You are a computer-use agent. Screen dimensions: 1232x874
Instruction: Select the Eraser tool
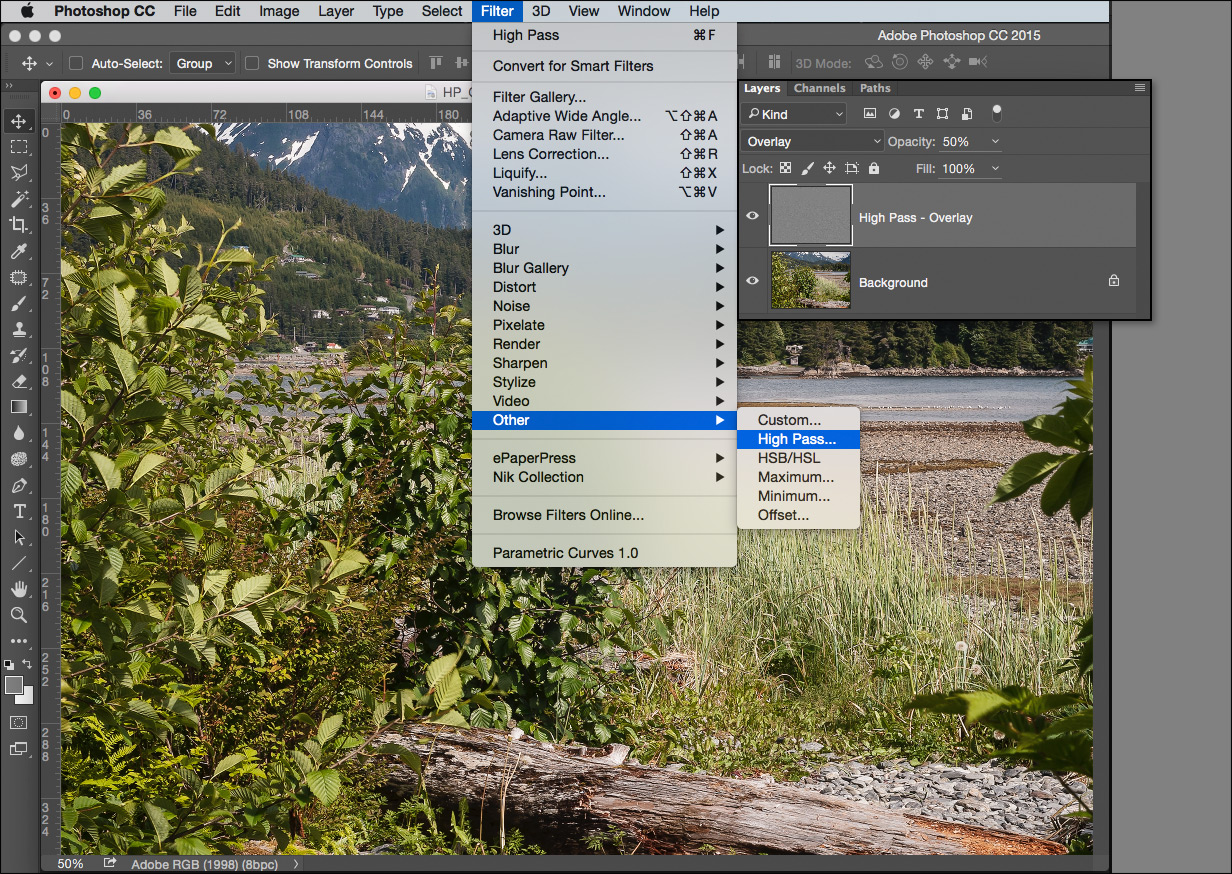click(19, 381)
